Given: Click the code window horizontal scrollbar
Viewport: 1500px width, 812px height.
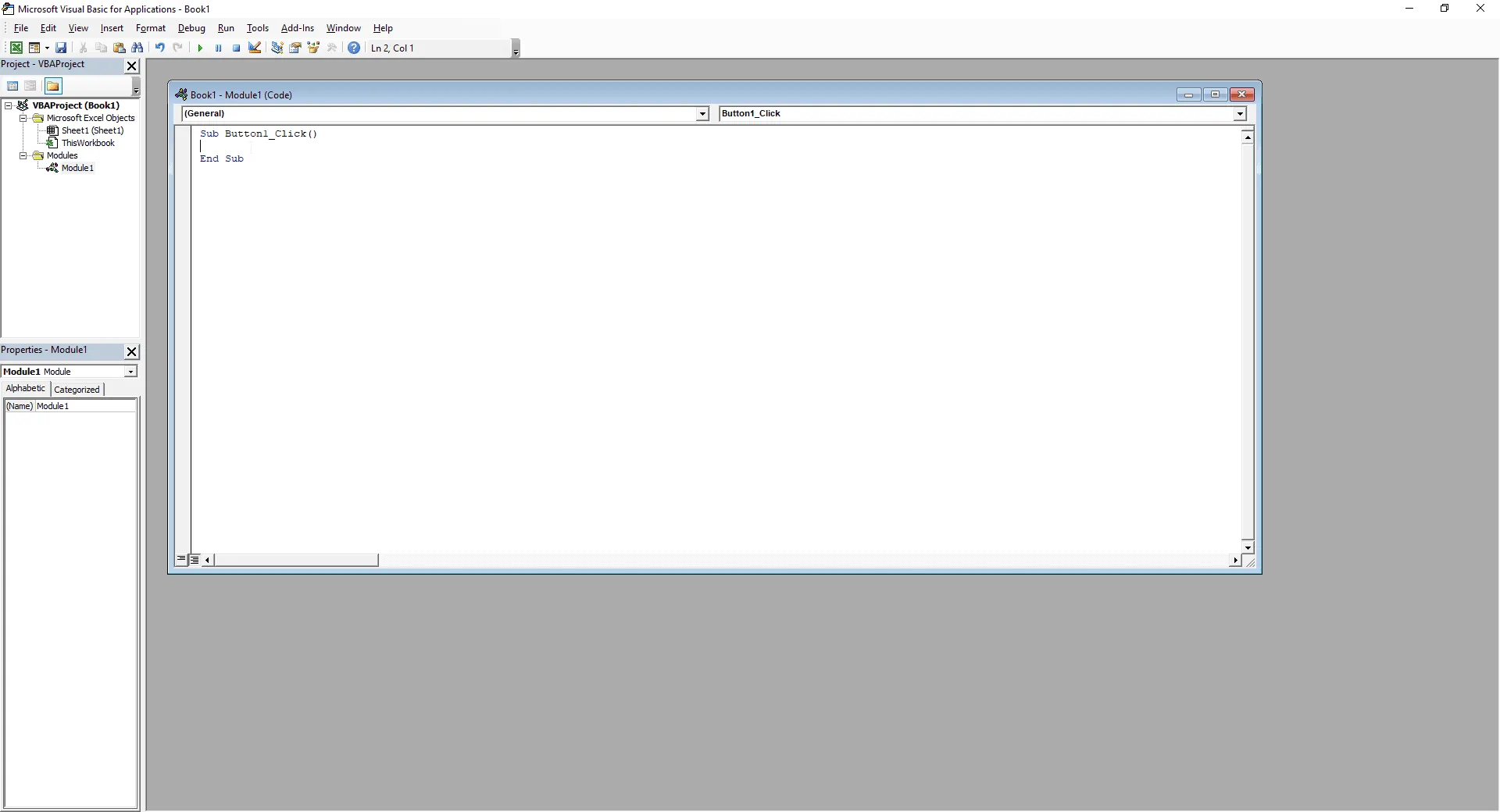Looking at the screenshot, I should (x=297, y=561).
